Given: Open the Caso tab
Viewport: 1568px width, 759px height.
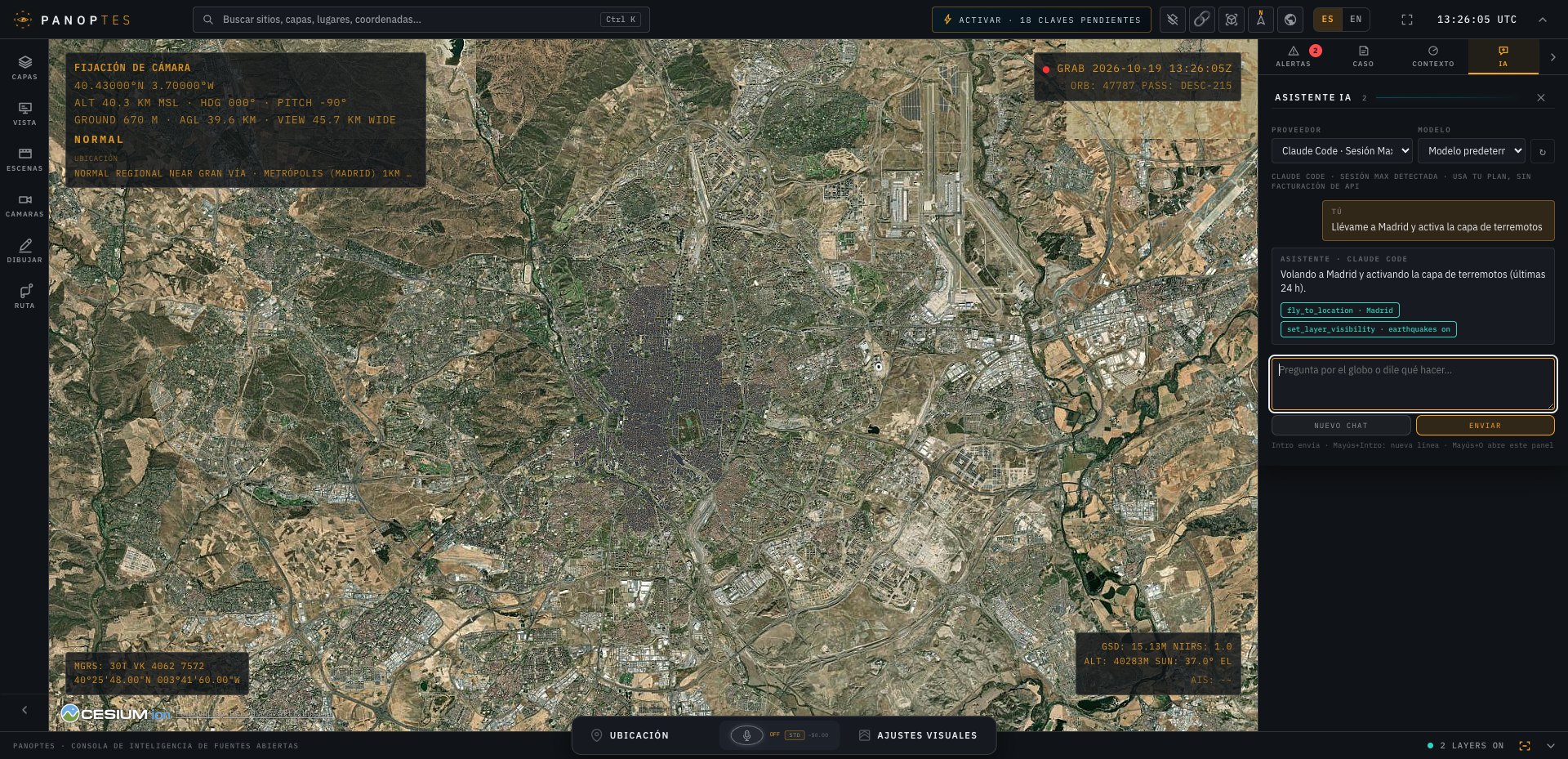Looking at the screenshot, I should [1363, 56].
